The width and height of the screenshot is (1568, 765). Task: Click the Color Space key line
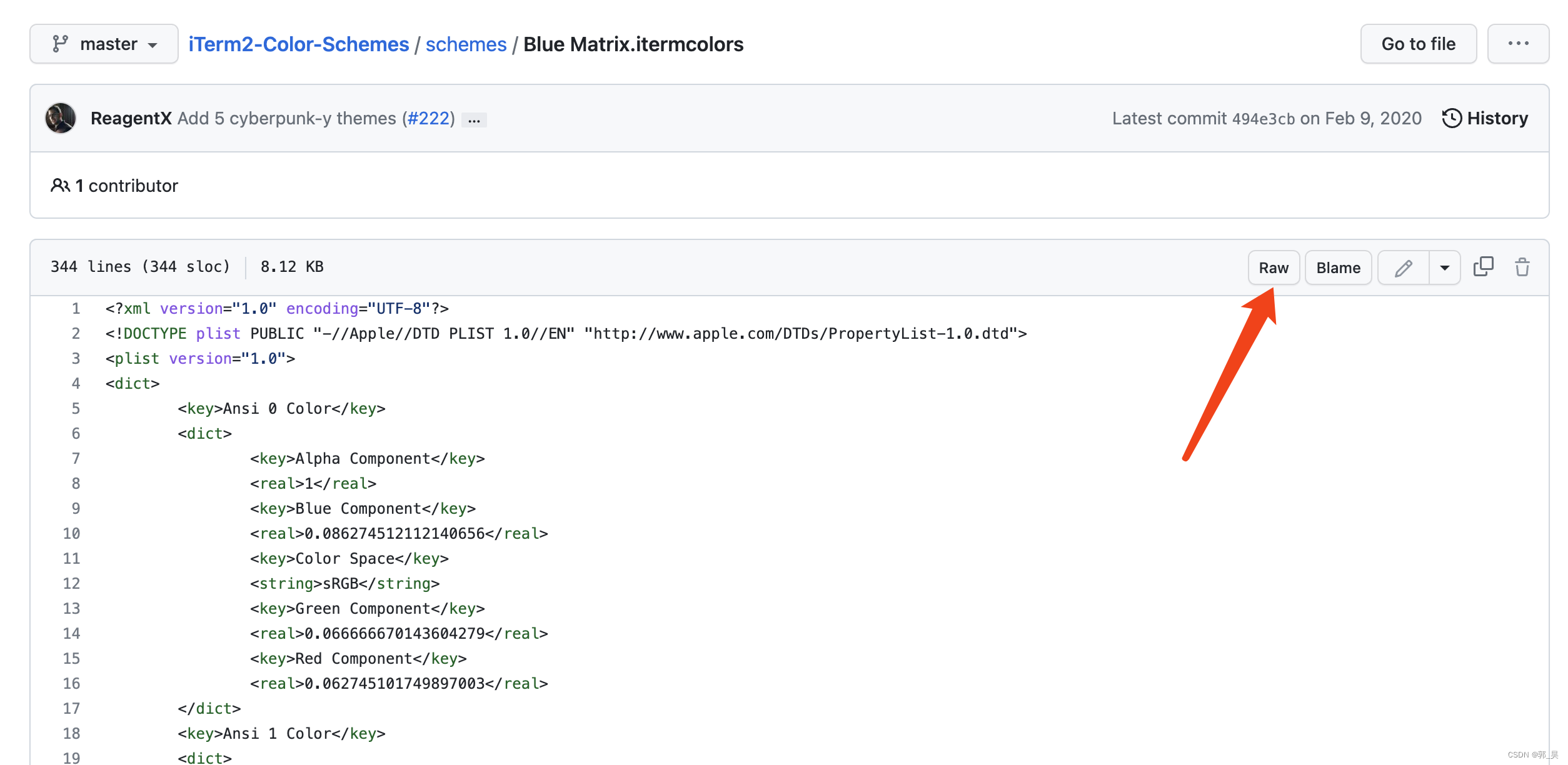349,558
